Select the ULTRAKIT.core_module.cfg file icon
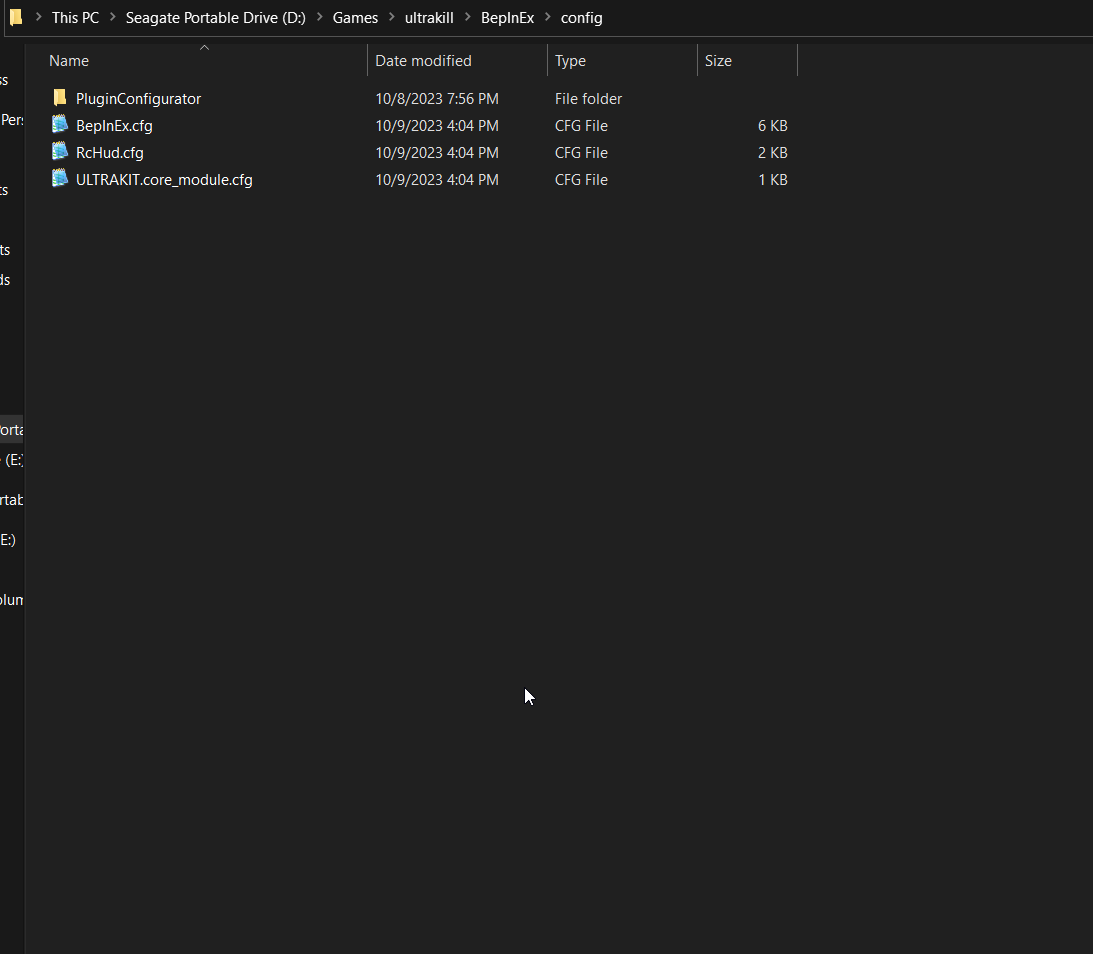Screen dimensions: 1093x954 [x=59, y=179]
